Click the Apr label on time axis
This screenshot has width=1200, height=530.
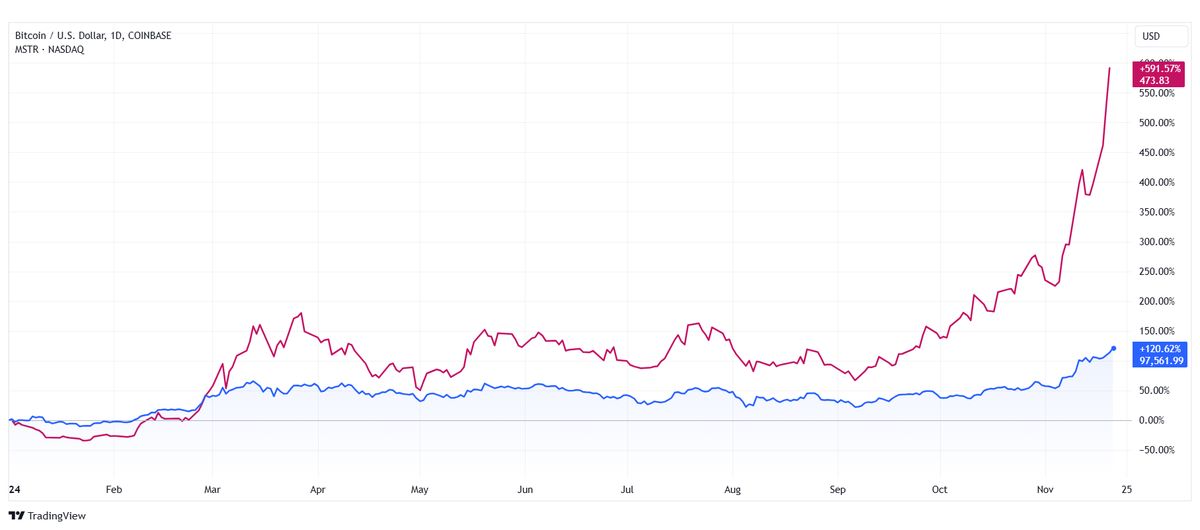(318, 491)
